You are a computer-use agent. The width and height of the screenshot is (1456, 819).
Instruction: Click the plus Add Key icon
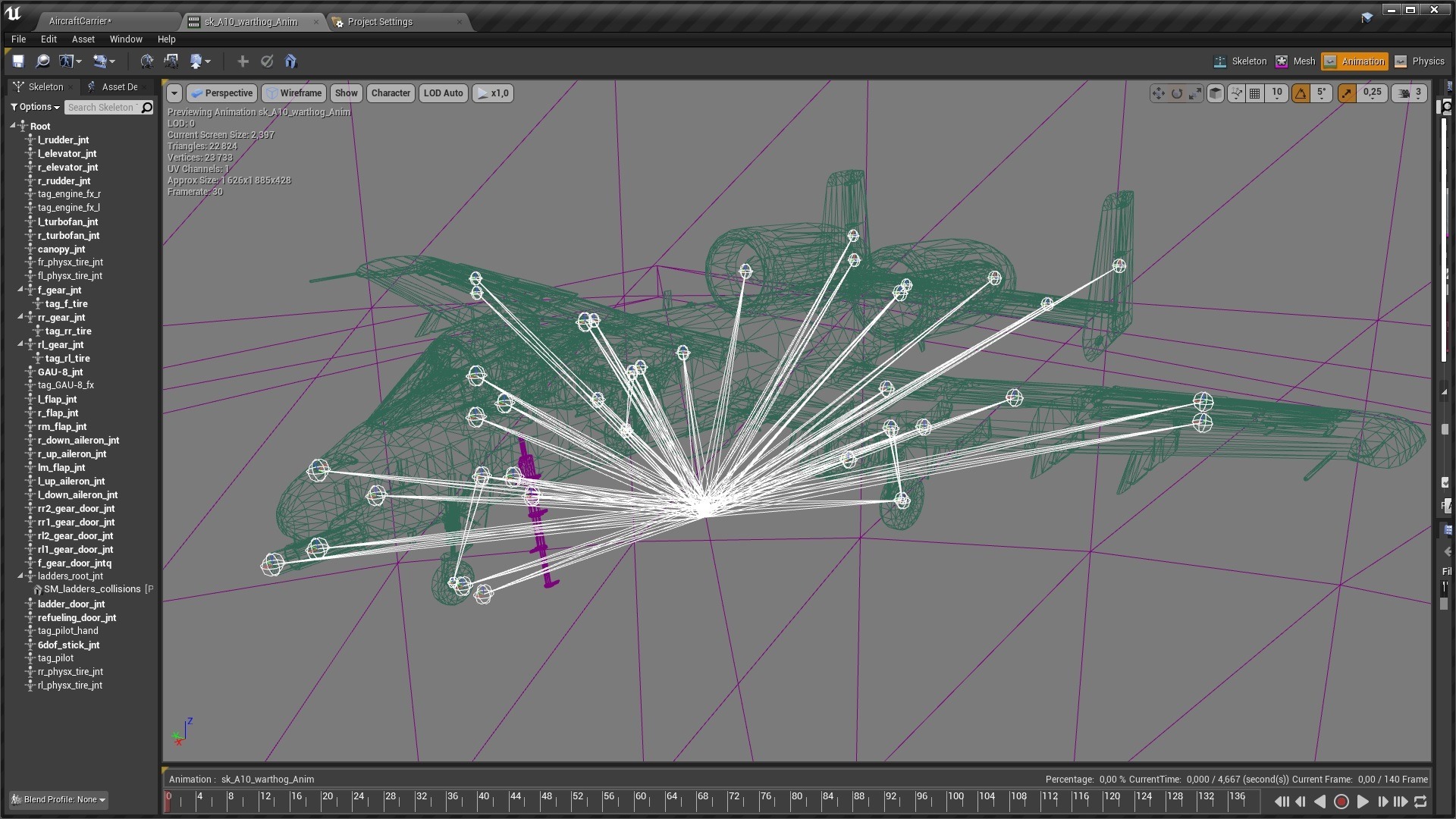click(x=243, y=61)
